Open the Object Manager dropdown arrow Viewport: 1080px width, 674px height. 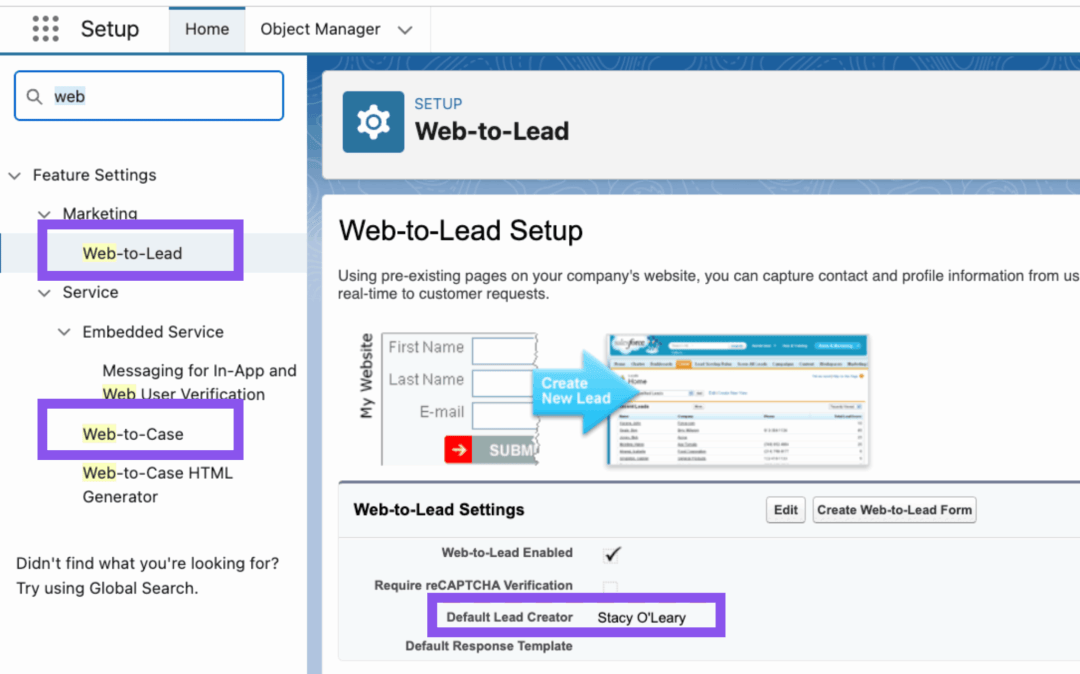coord(405,30)
